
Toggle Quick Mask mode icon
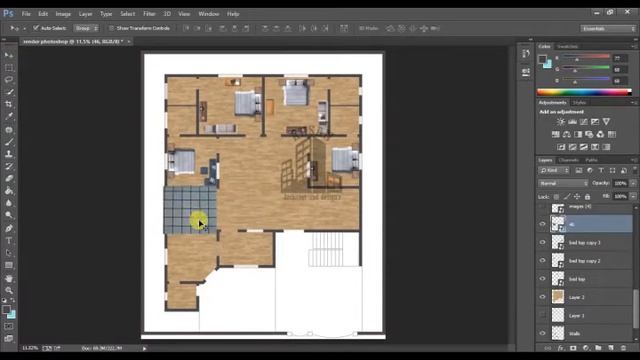coord(9,327)
